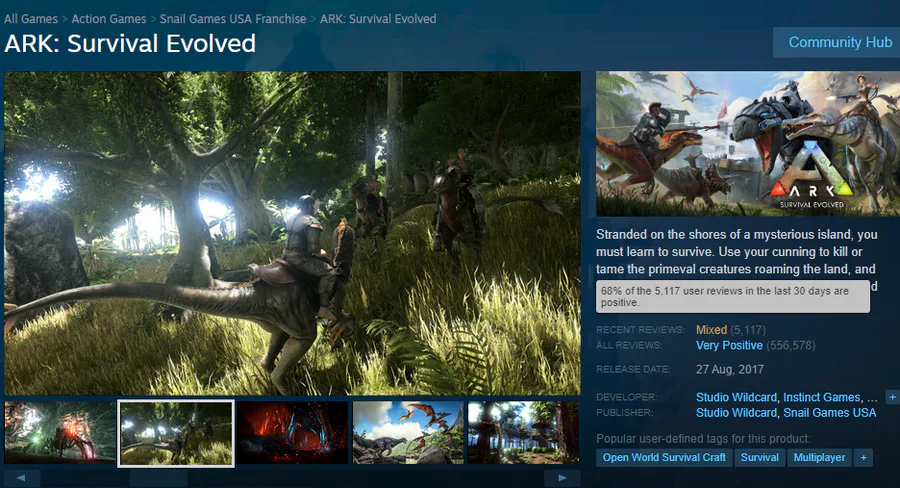Open developer Instinct Games link
The width and height of the screenshot is (900, 488).
[x=822, y=397]
